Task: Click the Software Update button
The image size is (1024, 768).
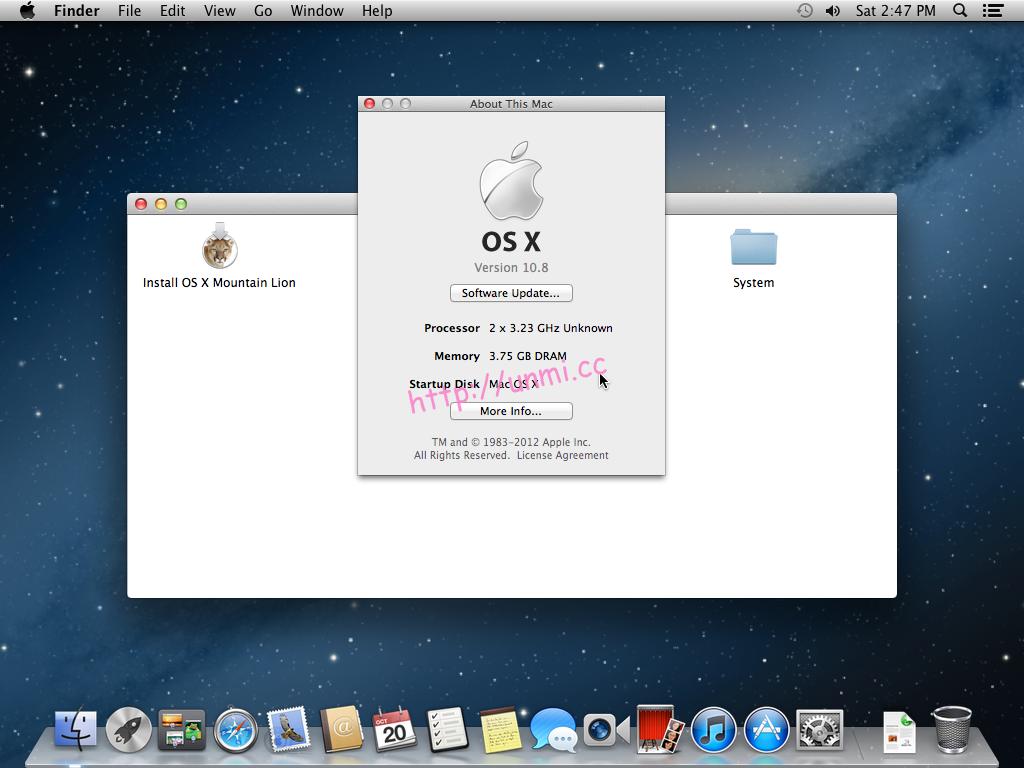Action: (x=511, y=292)
